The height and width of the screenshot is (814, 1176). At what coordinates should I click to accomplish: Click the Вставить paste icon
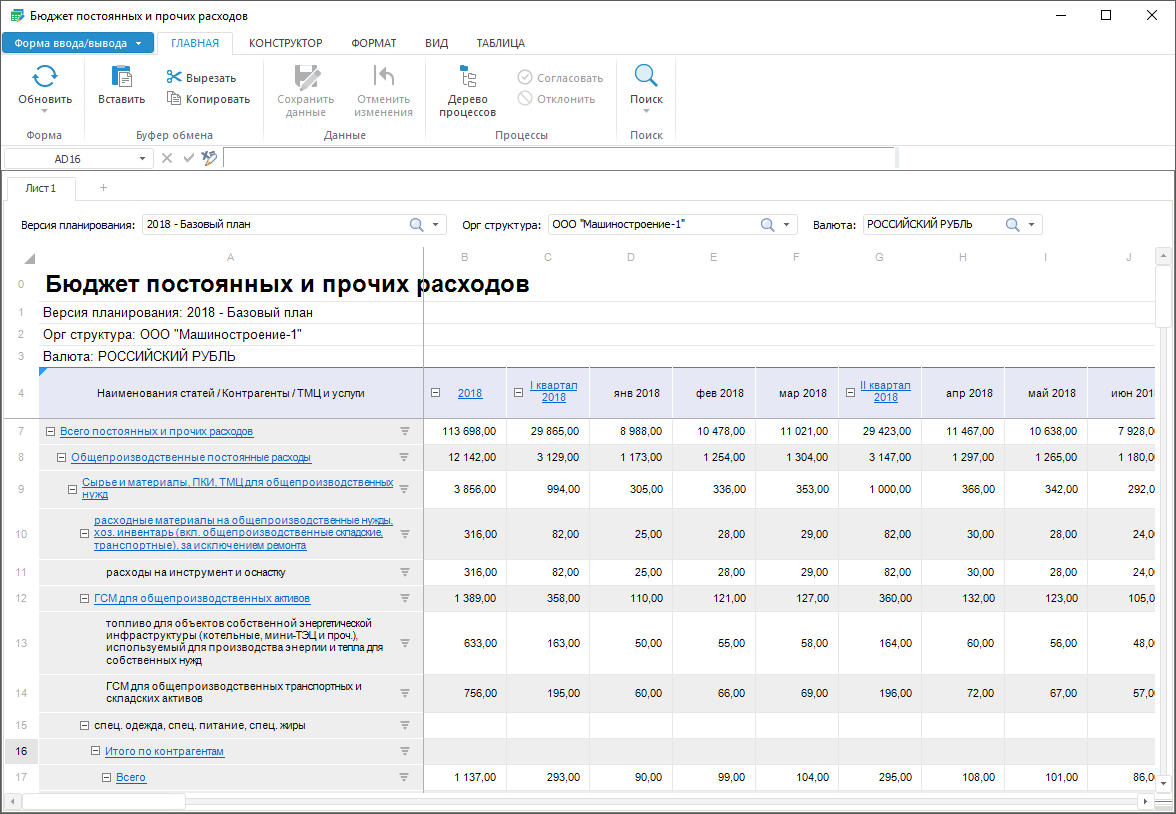pos(121,77)
